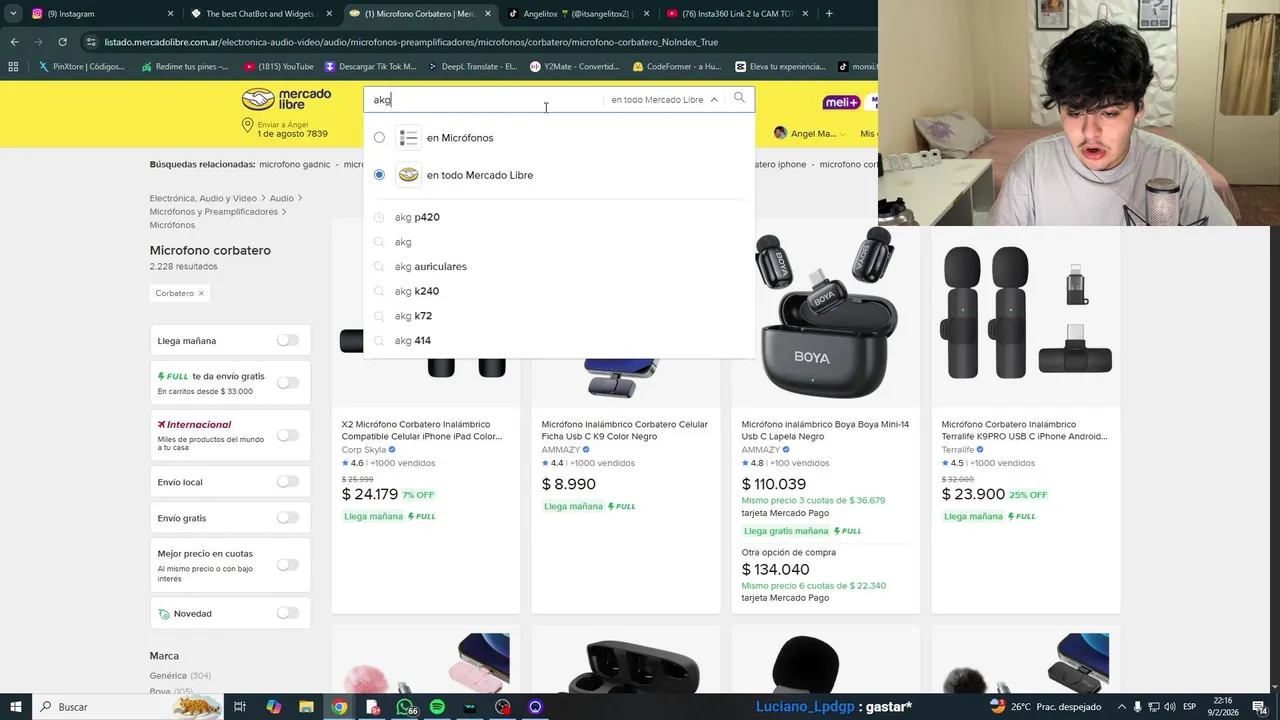Select the 'en Micrófonos' radio option

379,138
